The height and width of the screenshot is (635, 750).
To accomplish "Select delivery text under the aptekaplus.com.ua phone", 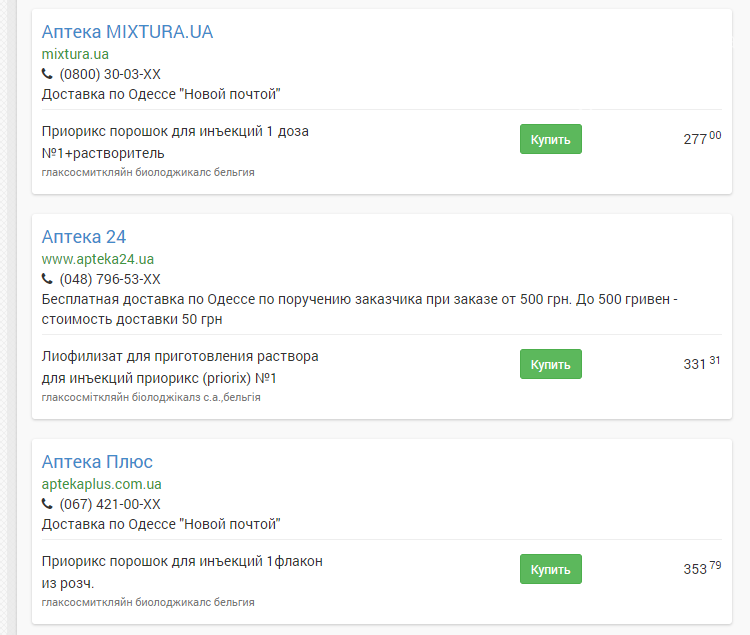I will (161, 524).
